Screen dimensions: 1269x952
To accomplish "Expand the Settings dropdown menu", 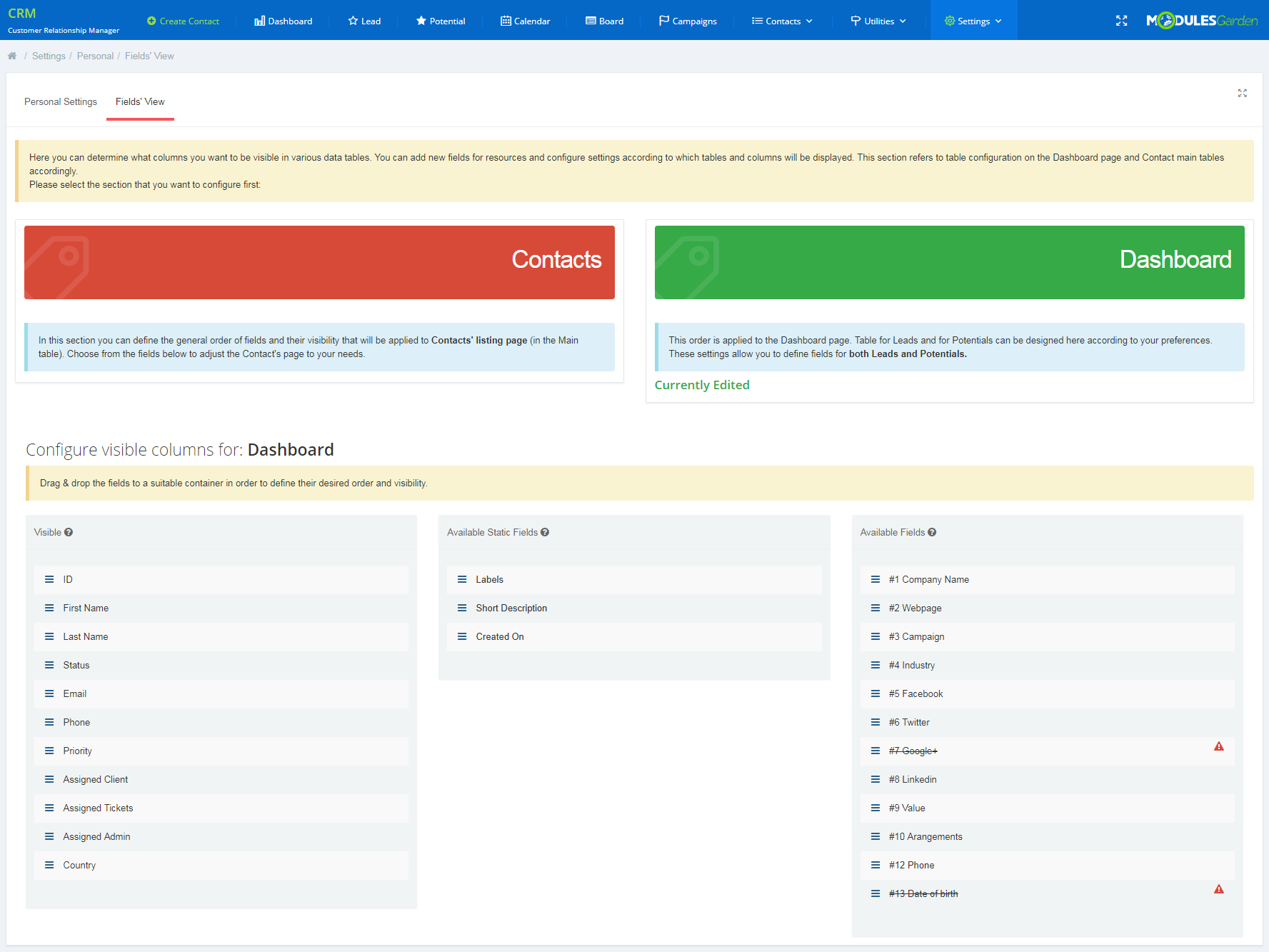I will tap(973, 21).
